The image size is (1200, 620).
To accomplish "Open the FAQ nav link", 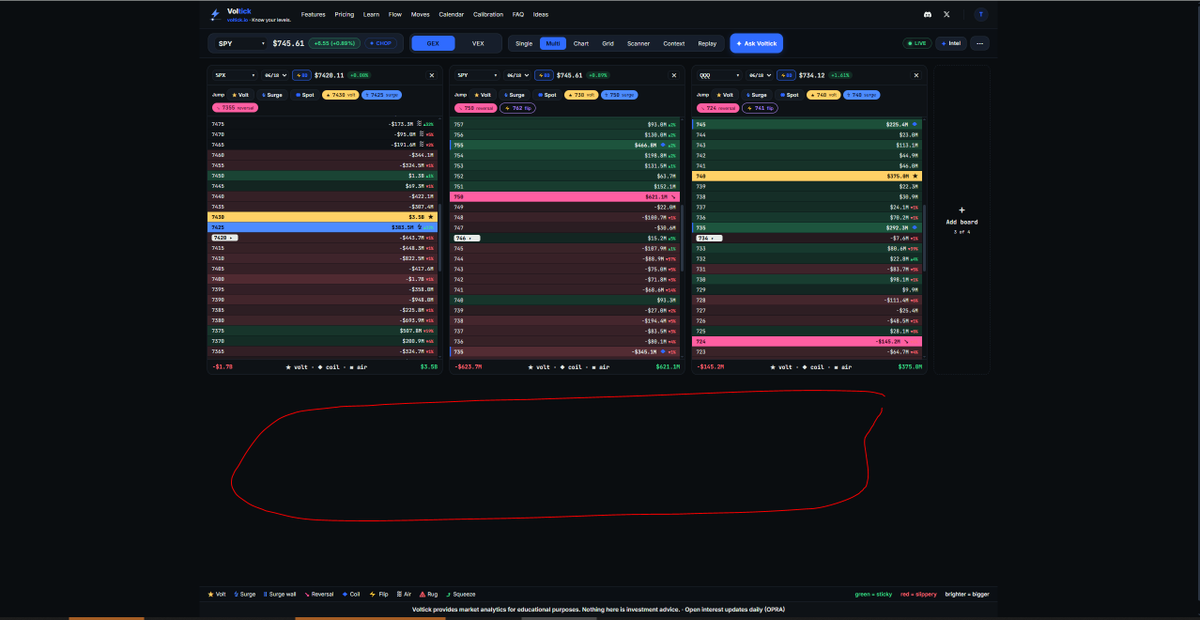I will coord(518,15).
